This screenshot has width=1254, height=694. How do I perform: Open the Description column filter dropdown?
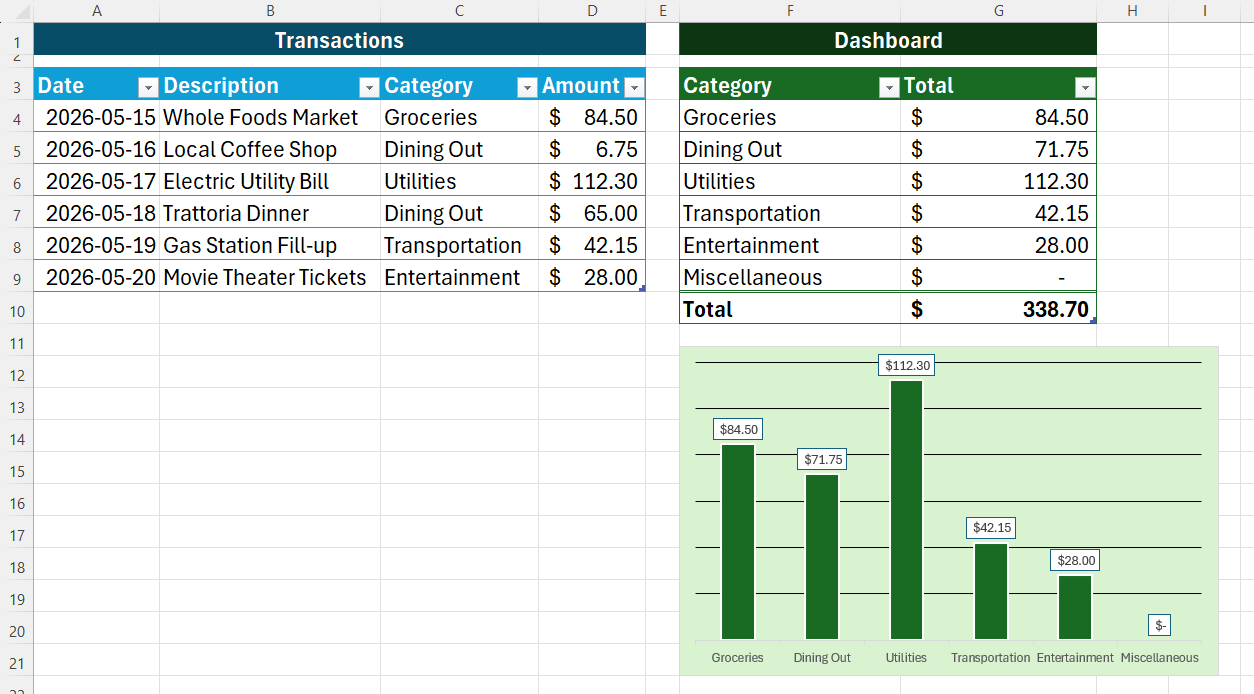[x=369, y=87]
